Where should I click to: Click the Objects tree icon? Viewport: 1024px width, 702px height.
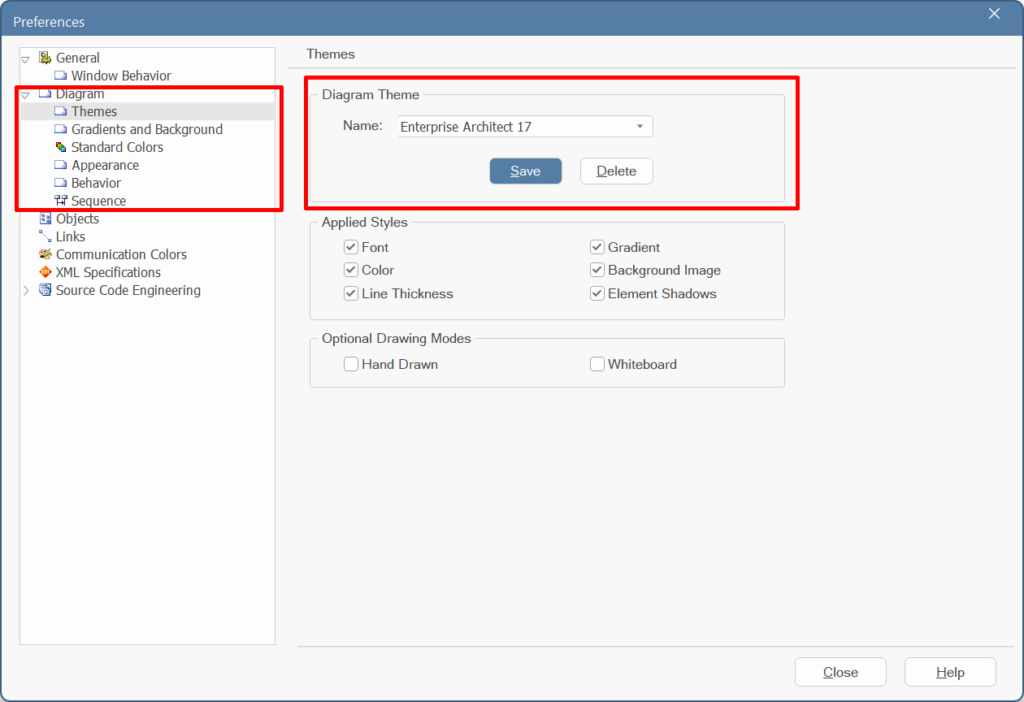[45, 219]
